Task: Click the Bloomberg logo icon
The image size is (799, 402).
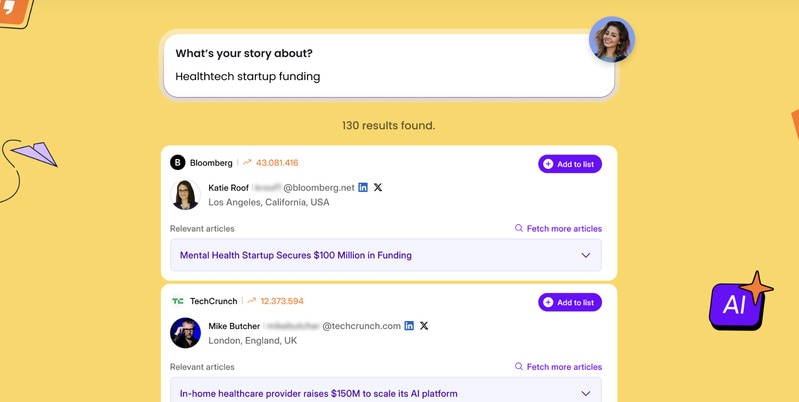Action: 178,163
